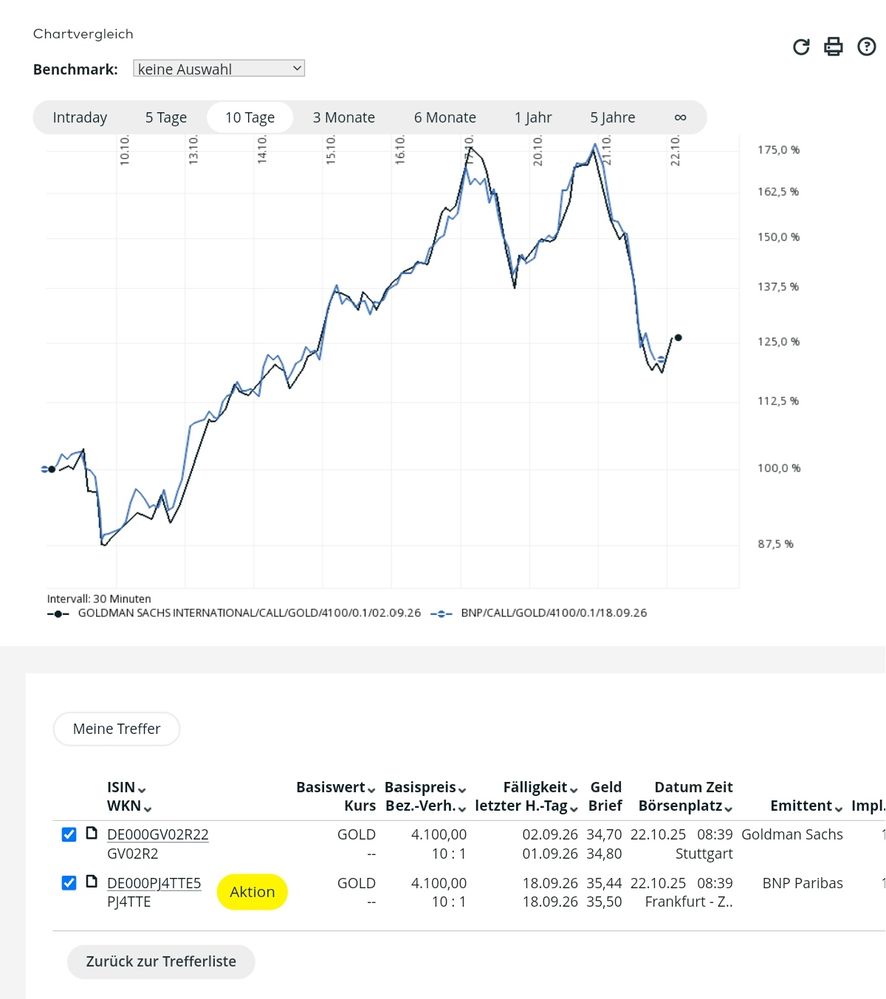Open the DE000PJ4TTE5 ISIN link
The height and width of the screenshot is (999, 886).
pyautogui.click(x=154, y=883)
